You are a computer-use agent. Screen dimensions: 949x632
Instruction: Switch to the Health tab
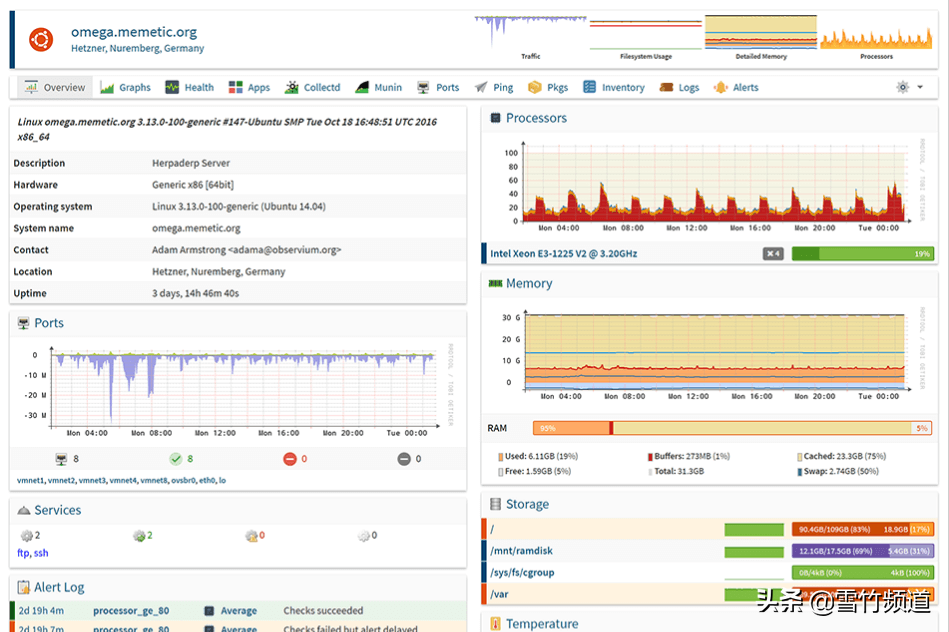pos(189,88)
